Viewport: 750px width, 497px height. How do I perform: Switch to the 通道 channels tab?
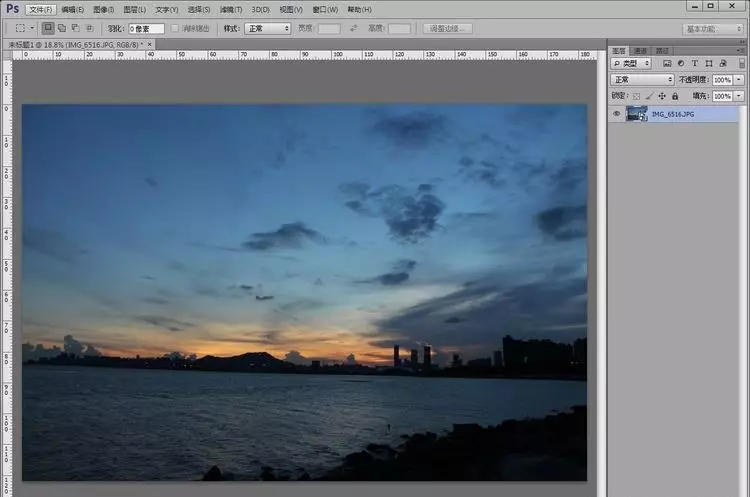tap(640, 51)
